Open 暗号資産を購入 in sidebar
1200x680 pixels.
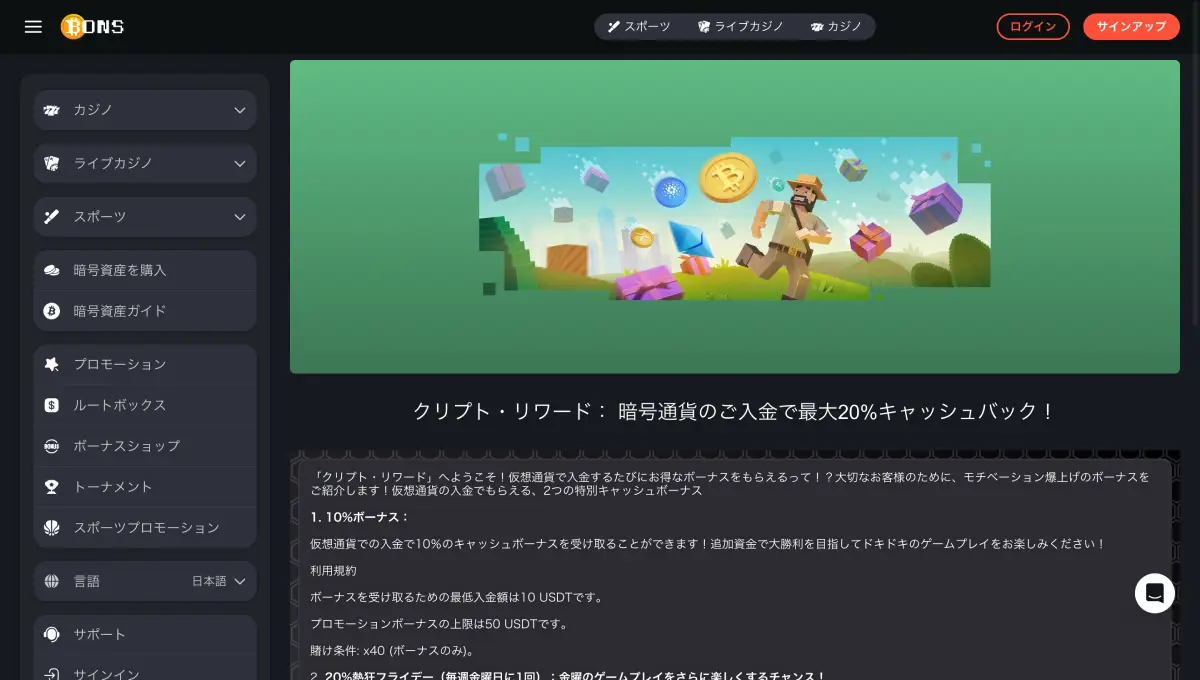(x=145, y=270)
